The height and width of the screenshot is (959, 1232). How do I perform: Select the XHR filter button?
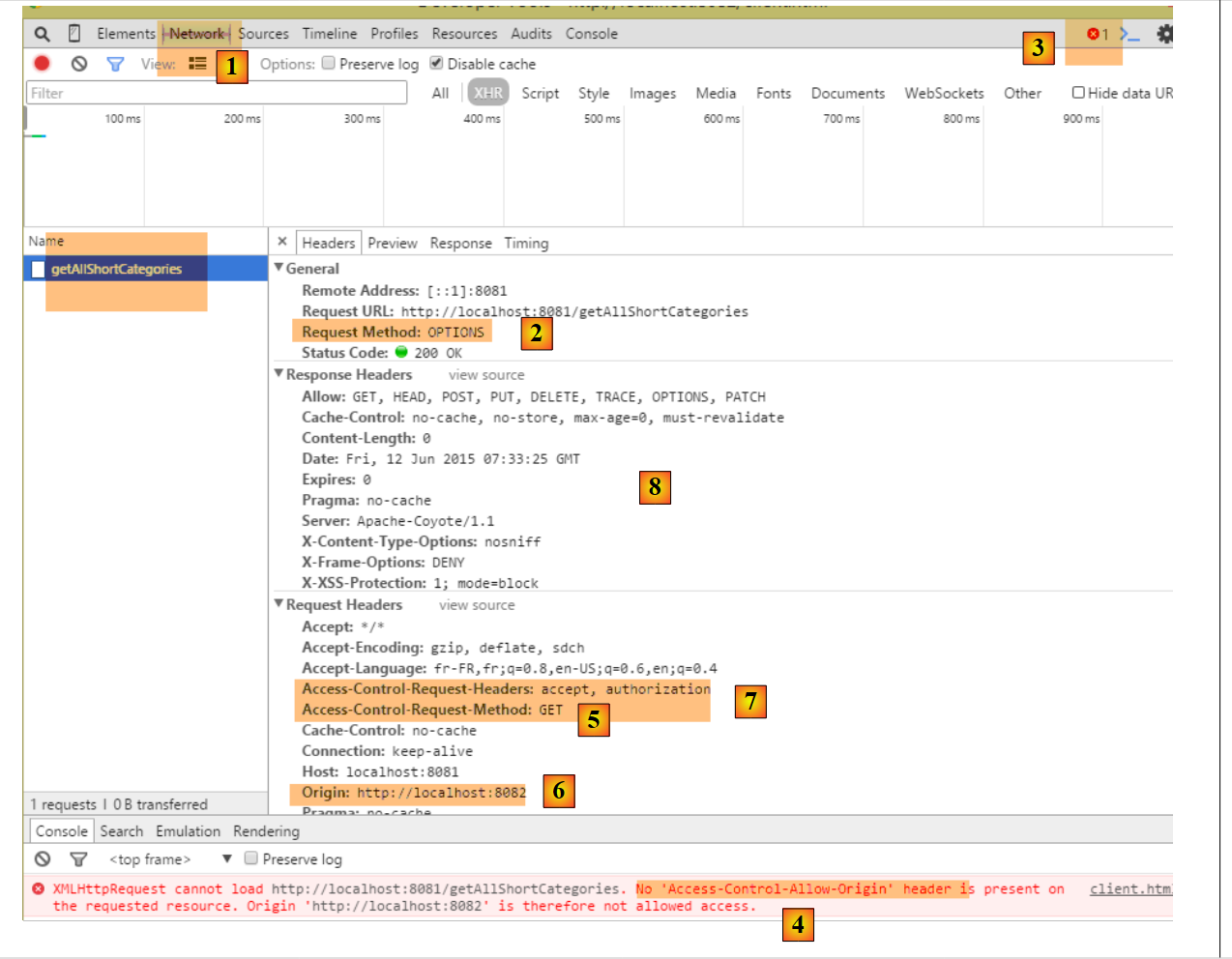coord(488,93)
